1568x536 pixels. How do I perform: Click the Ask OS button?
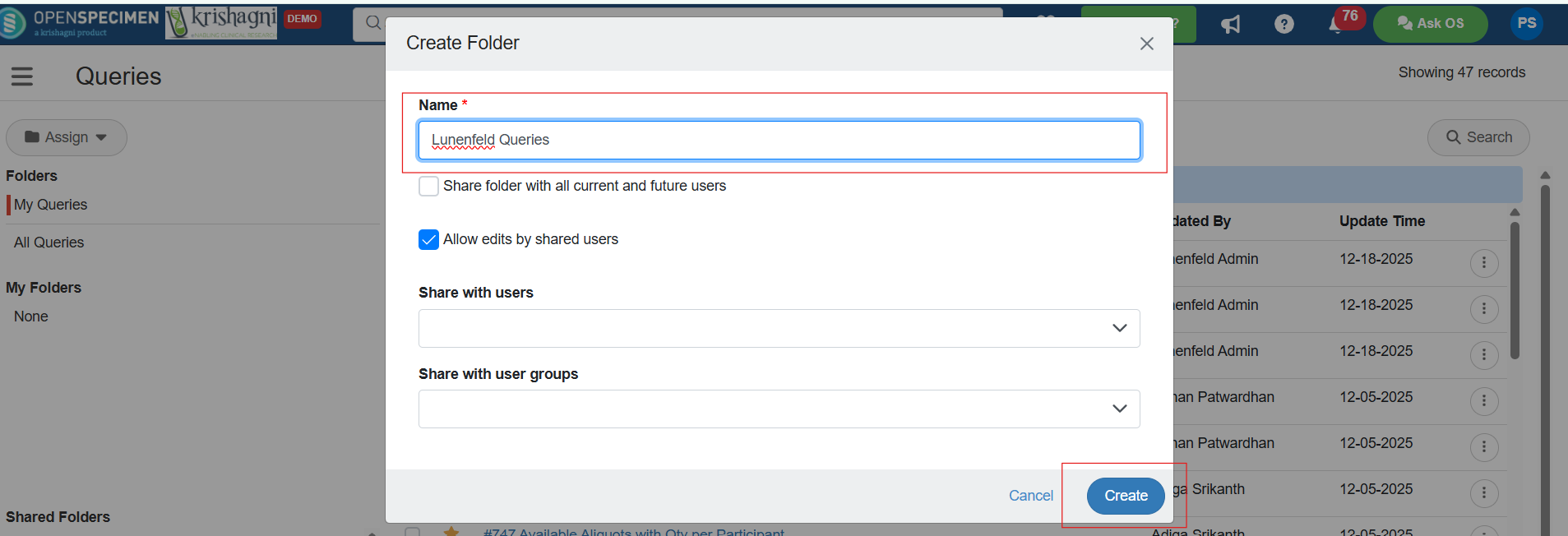(1430, 24)
